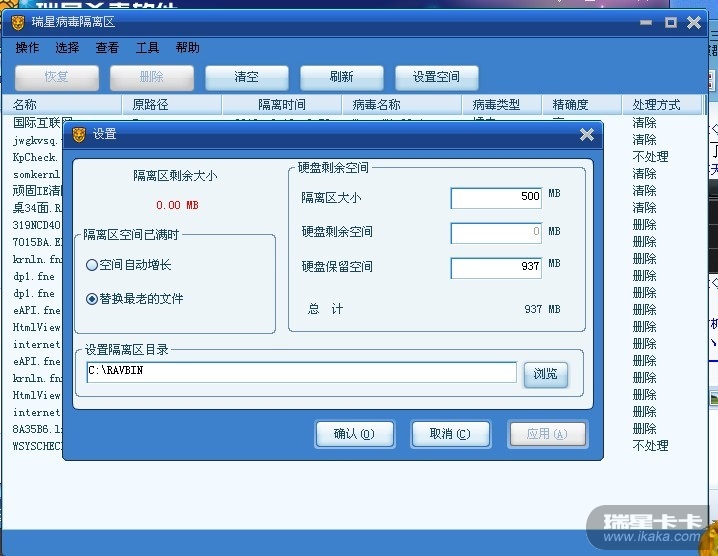The width and height of the screenshot is (718, 556).
Task: Sort by 名称 column header
Action: [x=62, y=105]
